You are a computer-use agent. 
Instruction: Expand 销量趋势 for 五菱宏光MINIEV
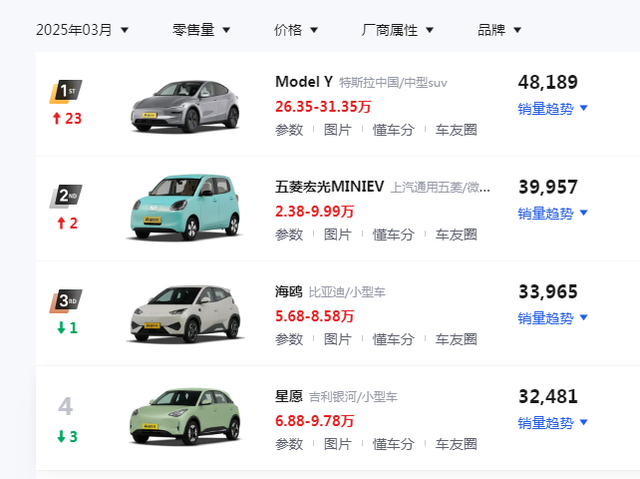553,213
